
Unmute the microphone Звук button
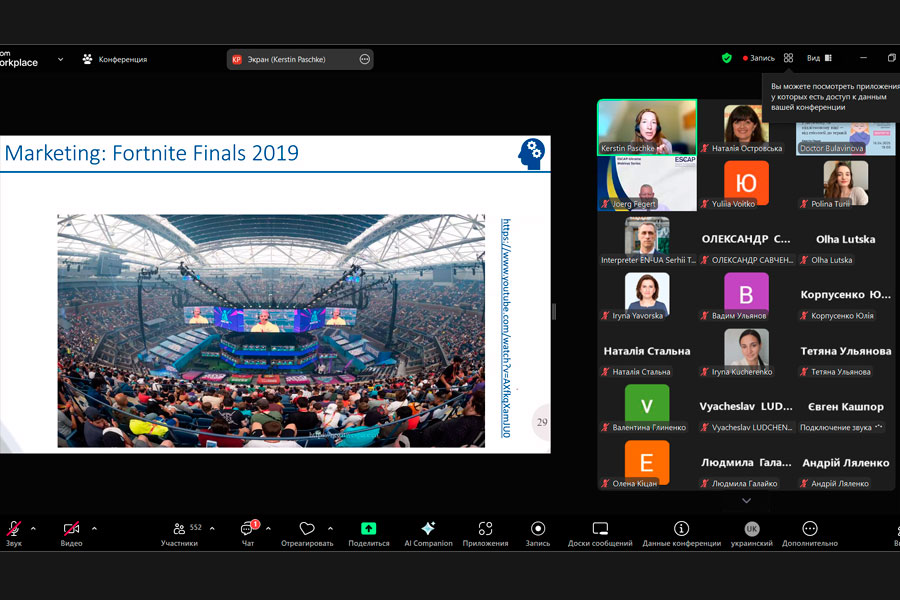tap(14, 533)
